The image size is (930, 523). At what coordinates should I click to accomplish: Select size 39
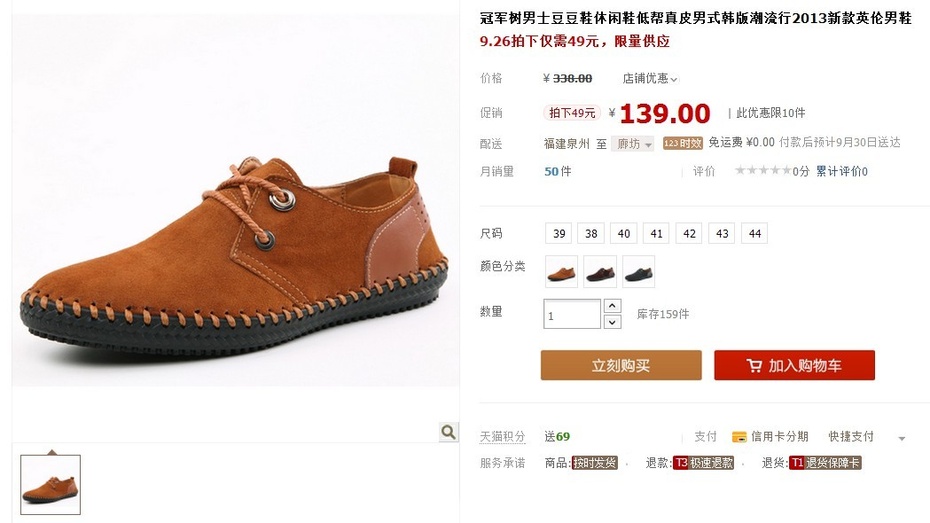point(559,234)
